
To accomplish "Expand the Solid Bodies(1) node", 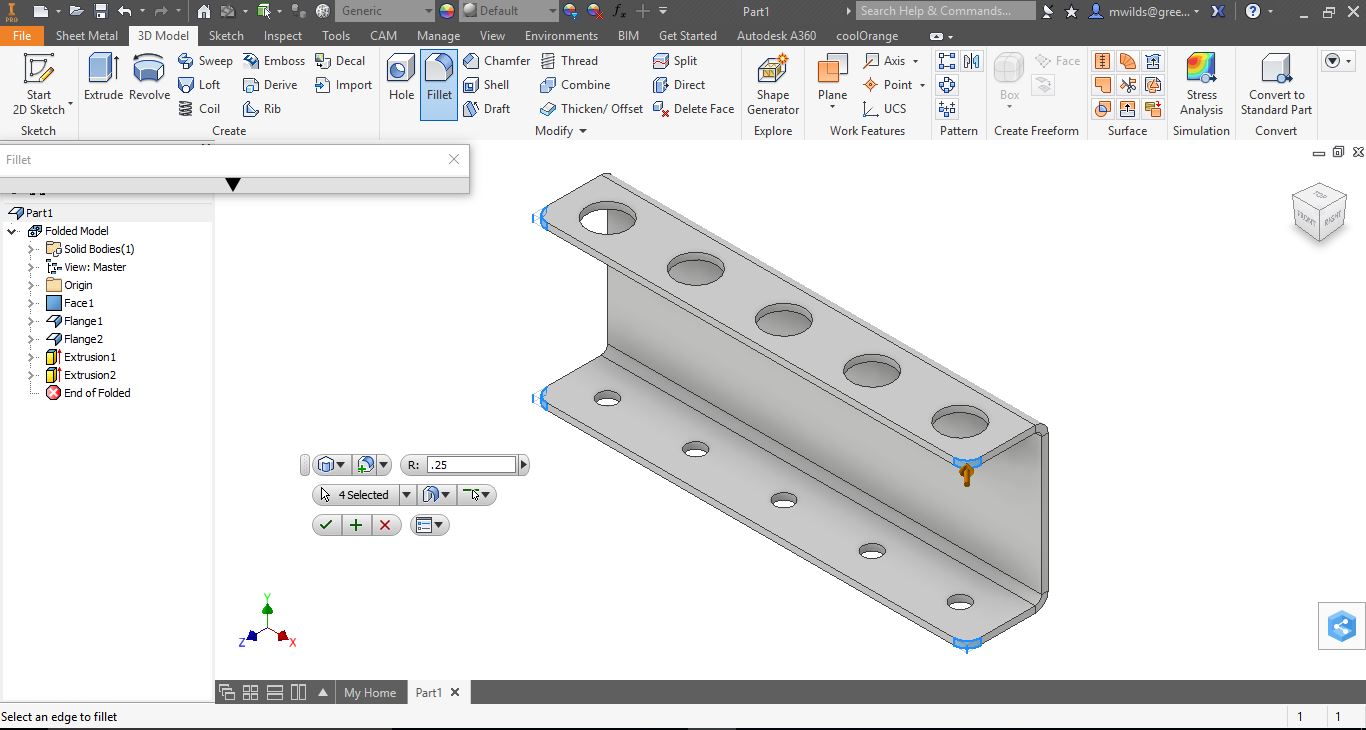I will pyautogui.click(x=31, y=249).
